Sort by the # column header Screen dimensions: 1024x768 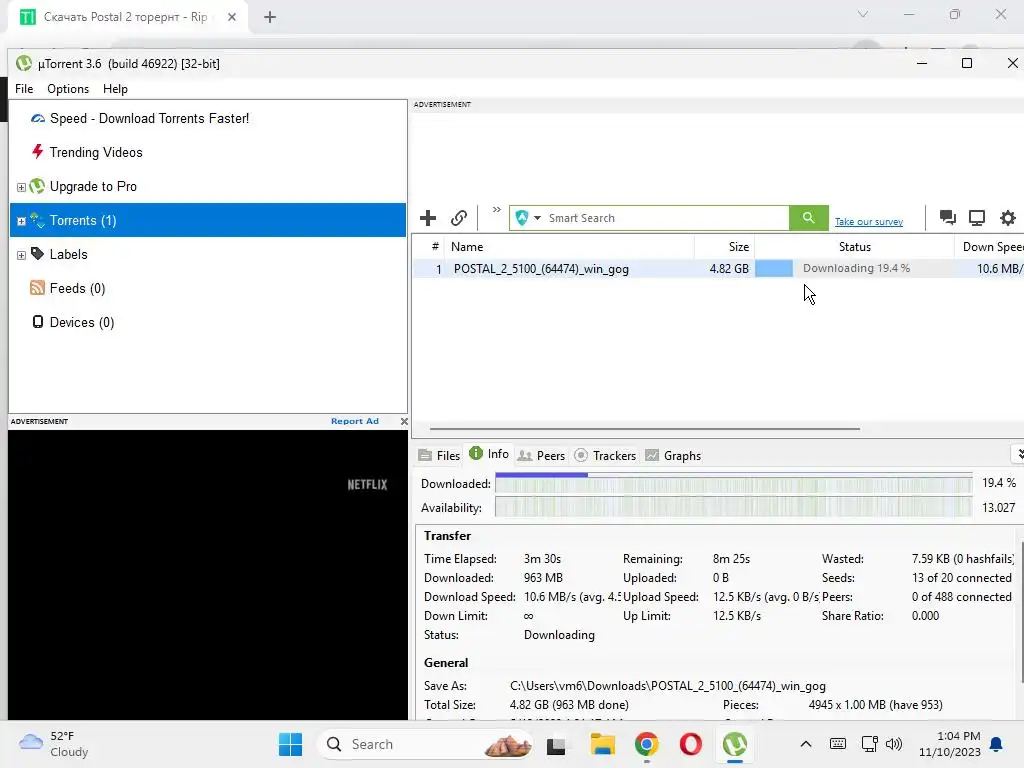pos(434,247)
